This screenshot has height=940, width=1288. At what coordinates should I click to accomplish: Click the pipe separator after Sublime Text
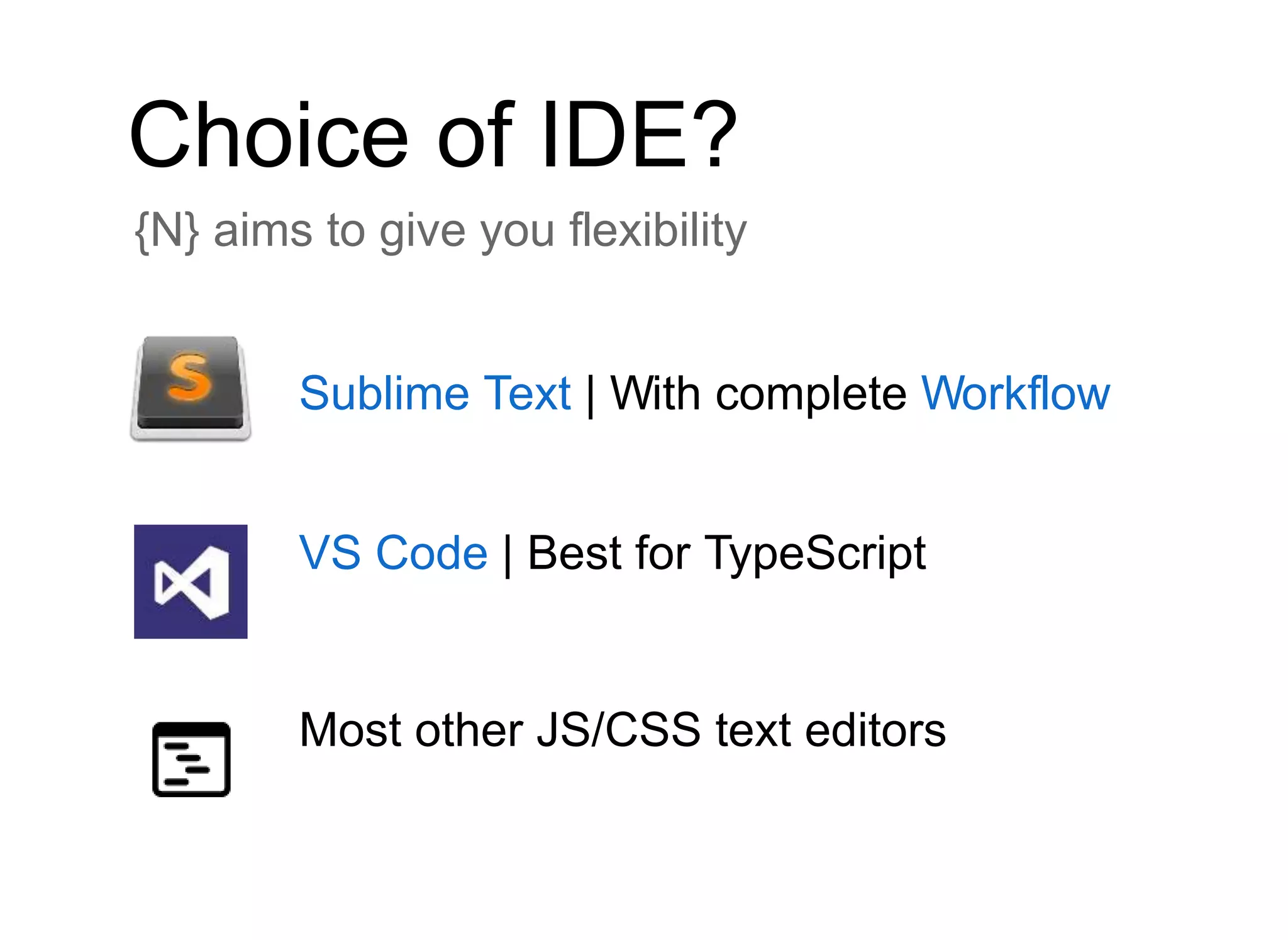[590, 395]
